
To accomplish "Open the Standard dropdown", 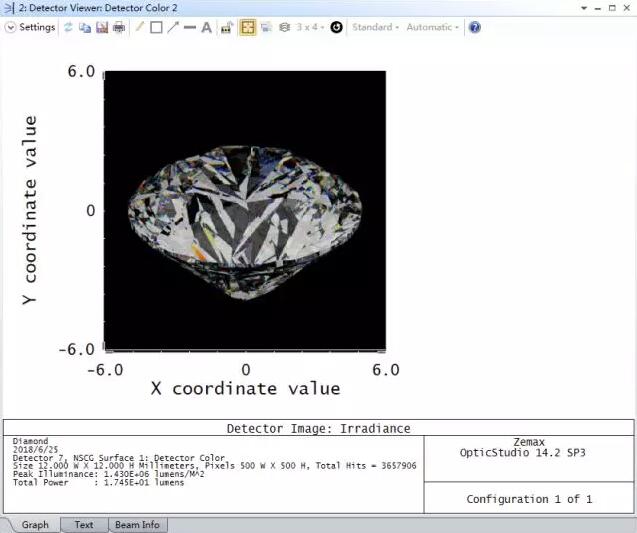I will point(375,27).
